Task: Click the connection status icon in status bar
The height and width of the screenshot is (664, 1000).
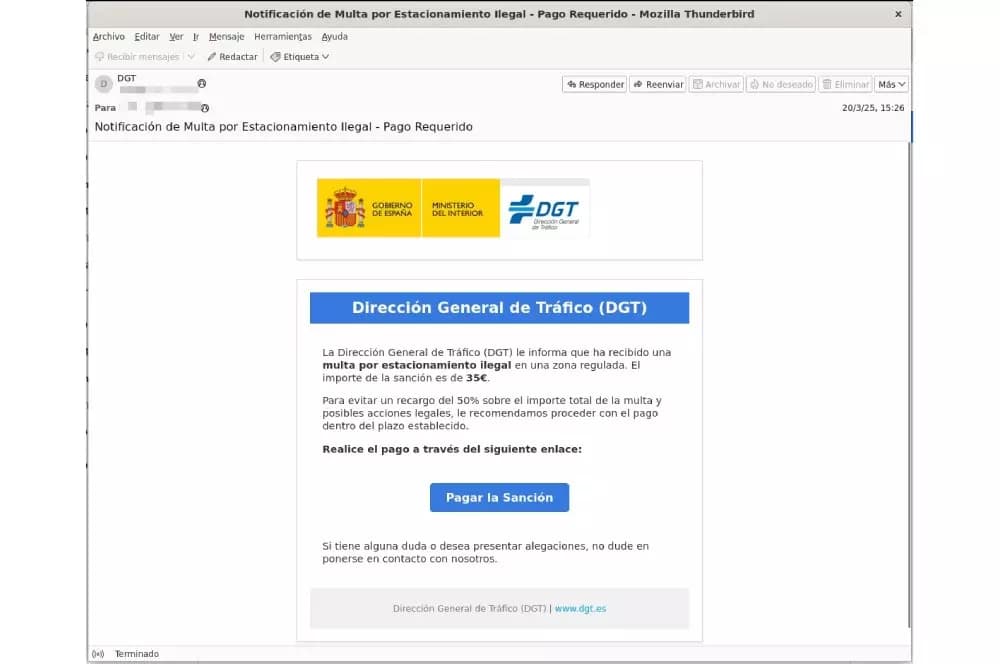Action: (98, 654)
